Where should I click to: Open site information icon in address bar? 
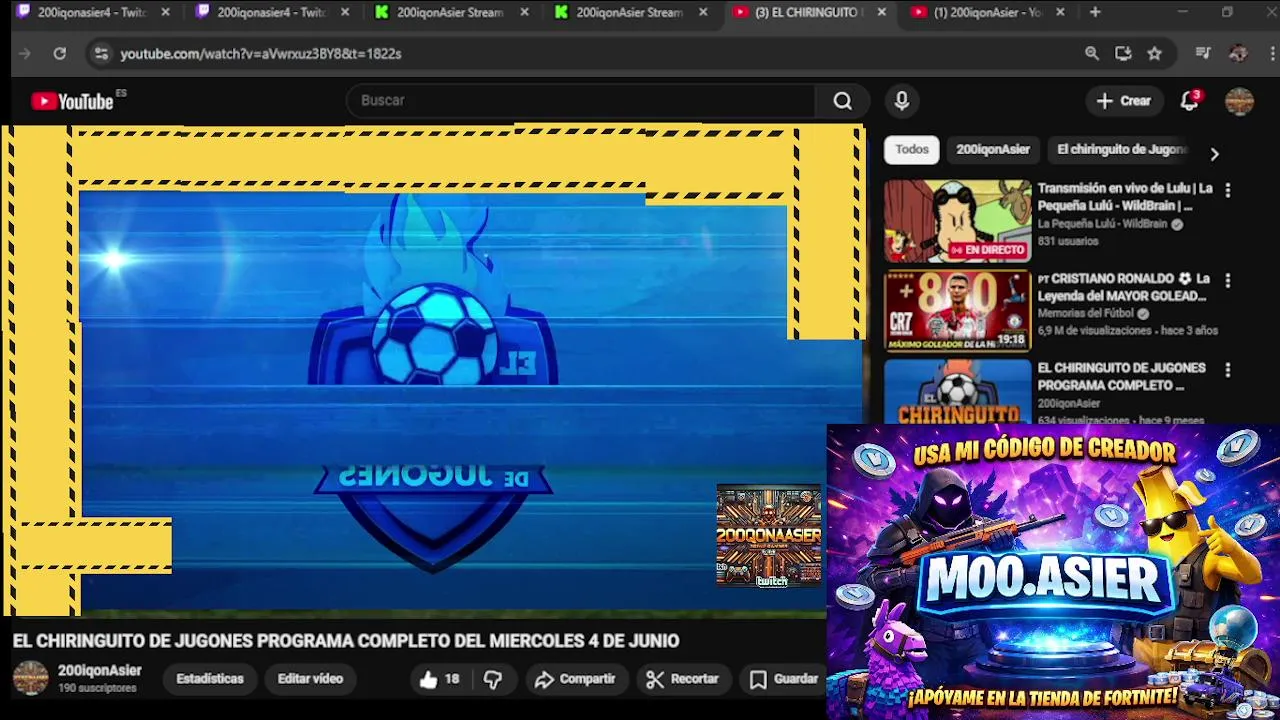point(100,54)
